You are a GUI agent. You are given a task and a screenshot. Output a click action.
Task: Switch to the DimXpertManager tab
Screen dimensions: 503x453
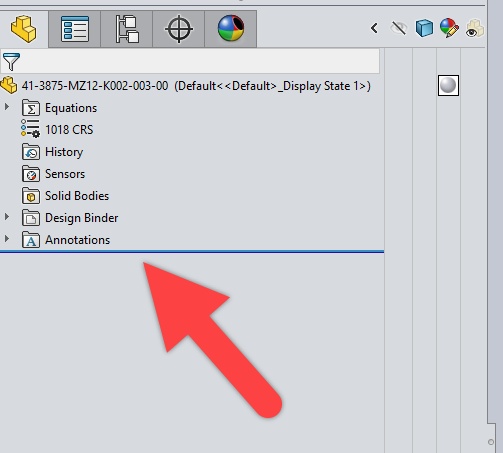pos(179,29)
